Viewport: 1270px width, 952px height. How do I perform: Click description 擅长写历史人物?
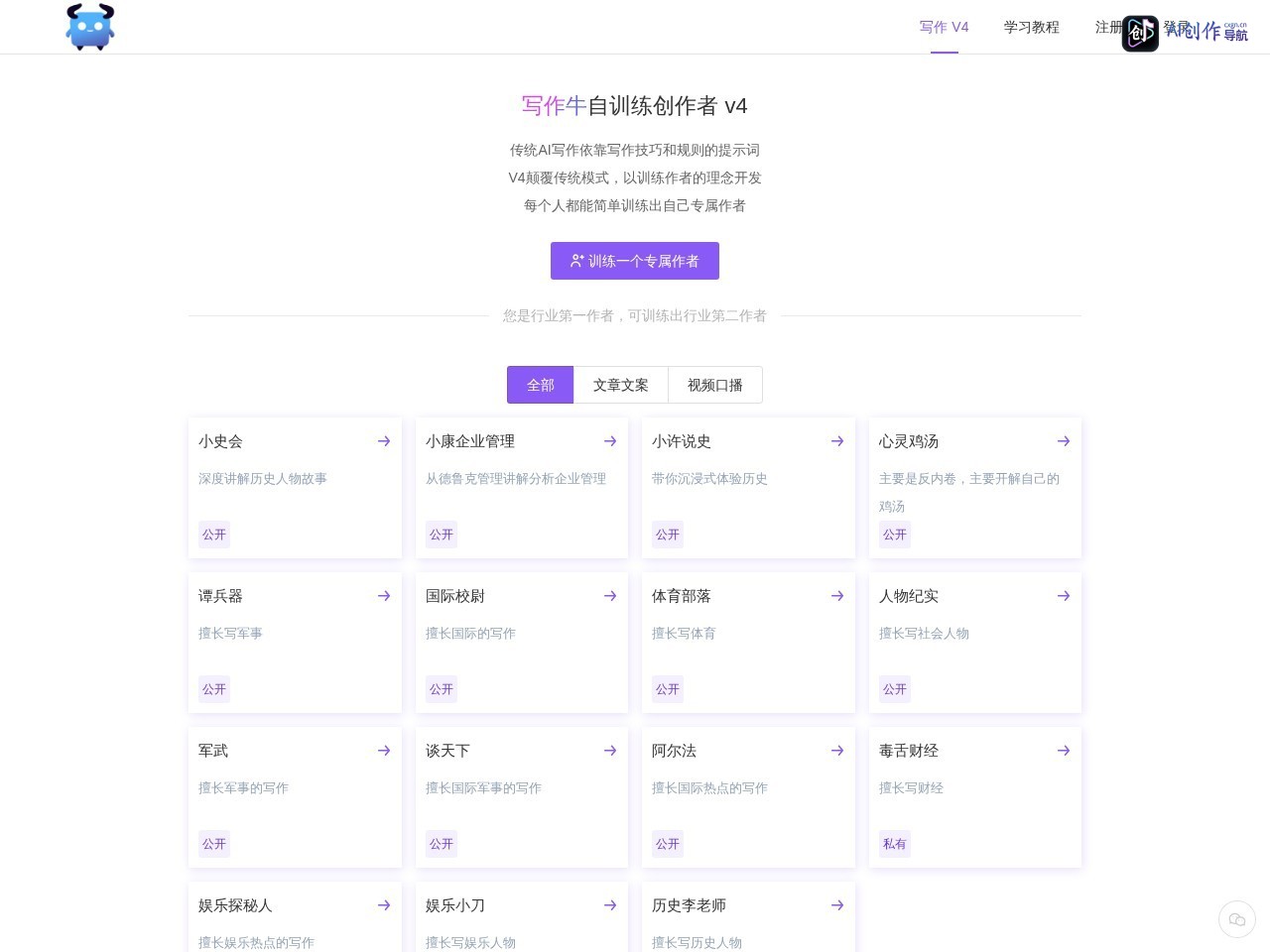coord(697,942)
